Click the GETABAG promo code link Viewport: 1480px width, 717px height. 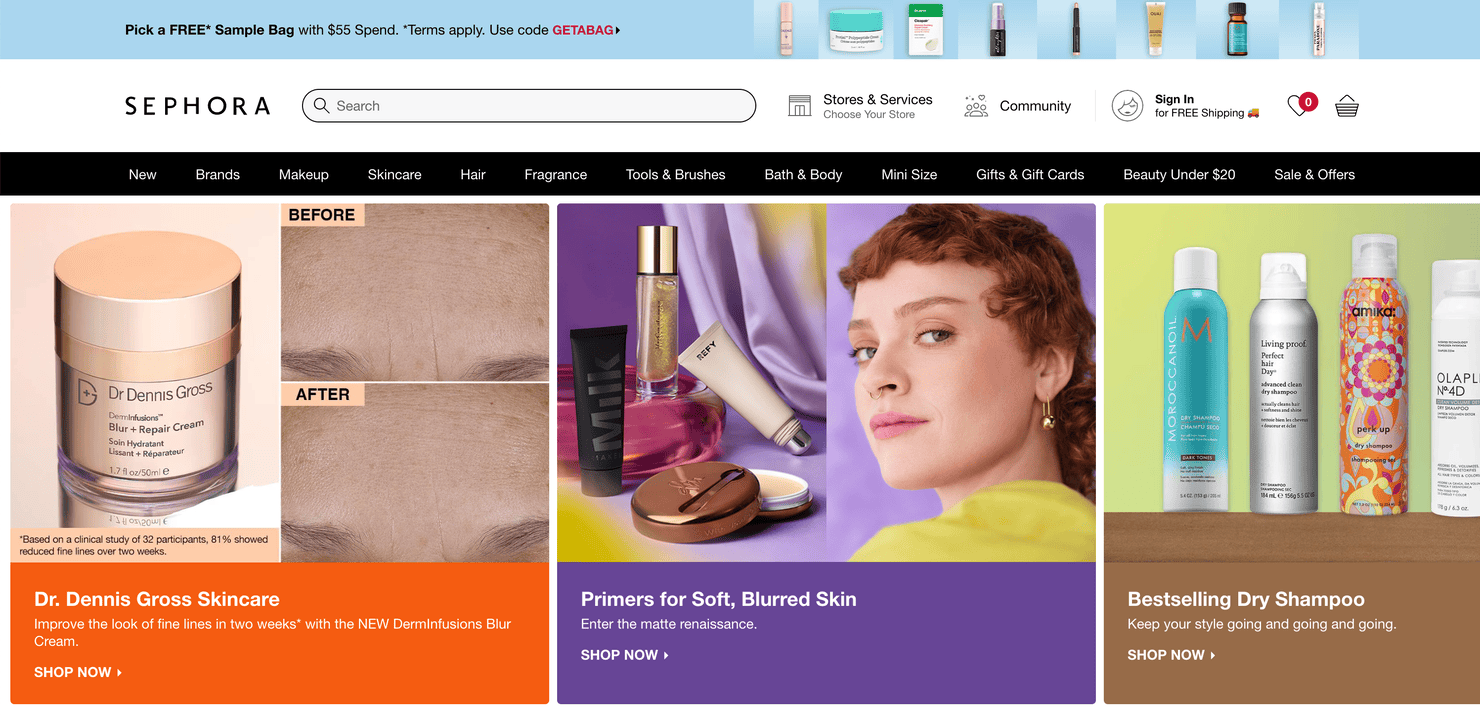[586, 30]
